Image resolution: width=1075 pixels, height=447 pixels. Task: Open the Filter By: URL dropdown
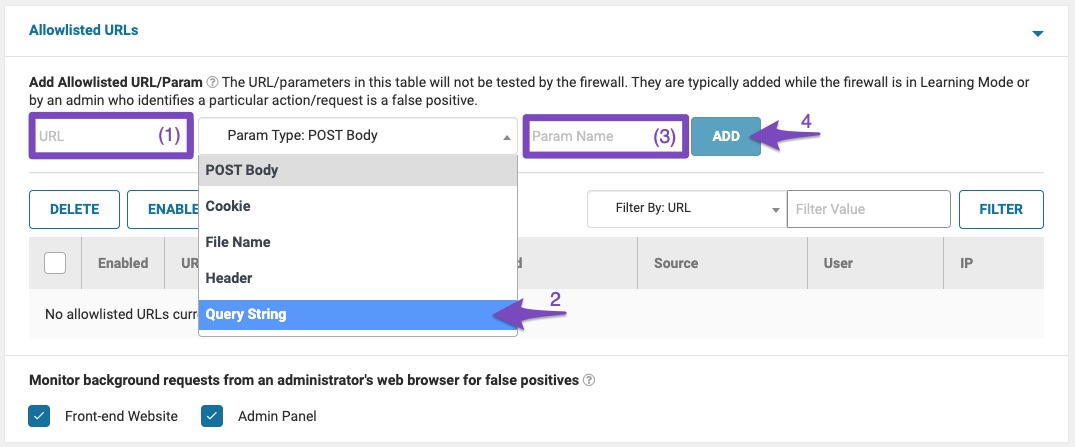(x=686, y=209)
